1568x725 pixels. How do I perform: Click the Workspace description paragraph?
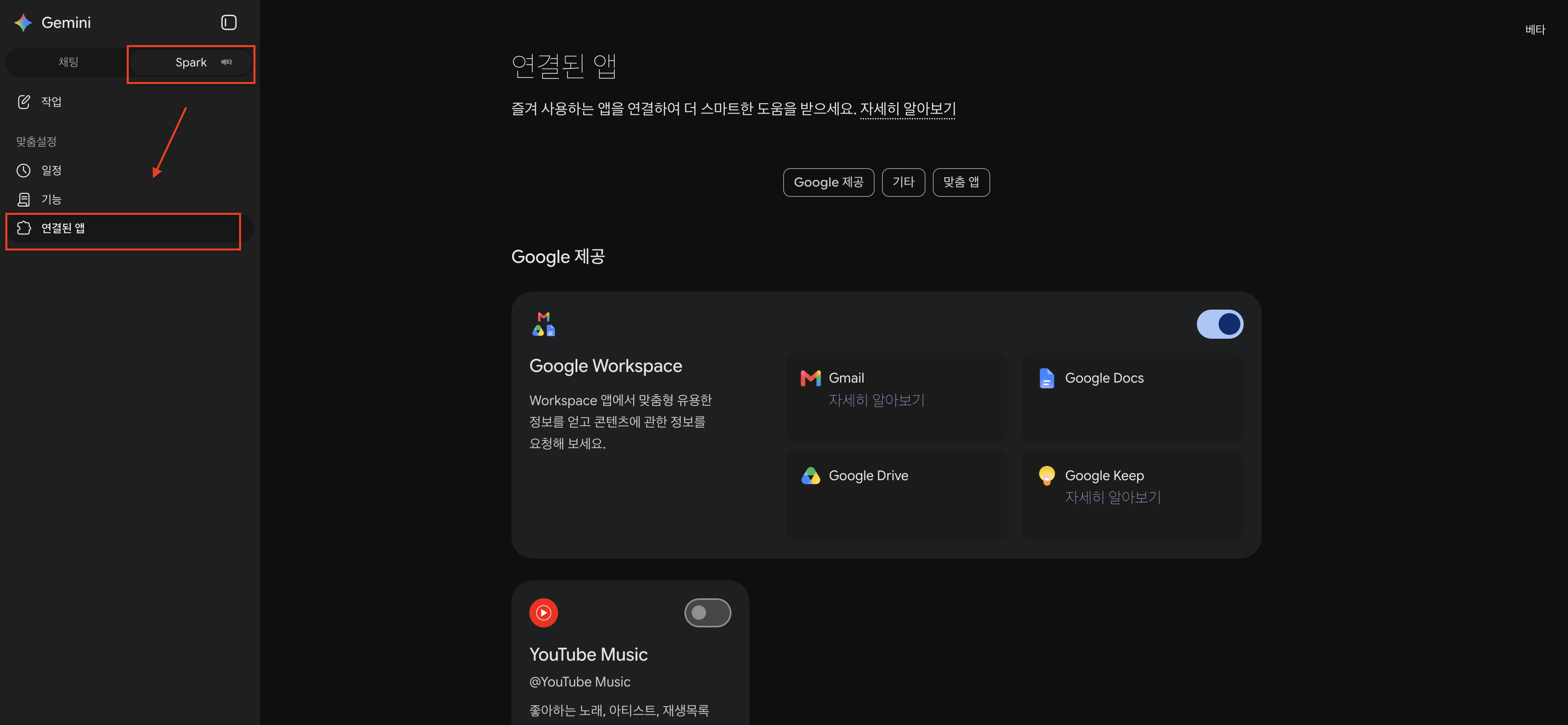pyautogui.click(x=620, y=421)
